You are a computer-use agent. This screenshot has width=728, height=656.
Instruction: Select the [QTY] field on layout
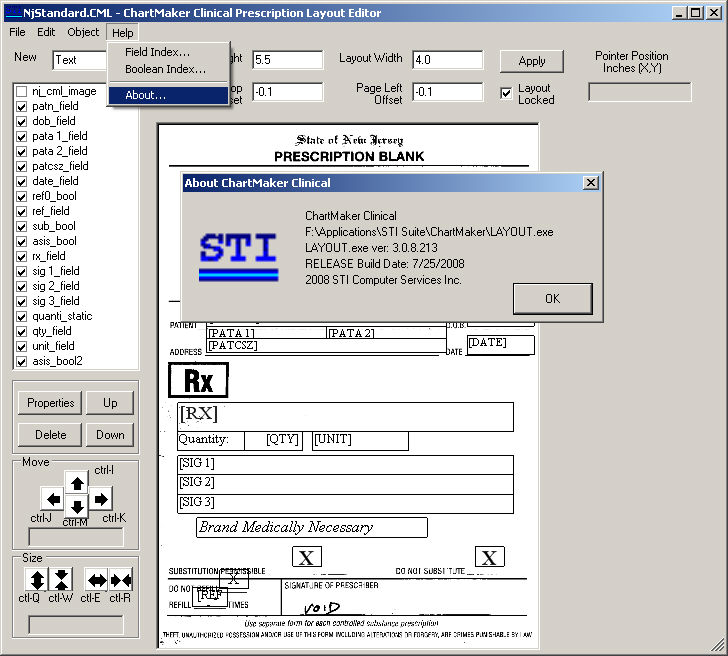point(274,441)
